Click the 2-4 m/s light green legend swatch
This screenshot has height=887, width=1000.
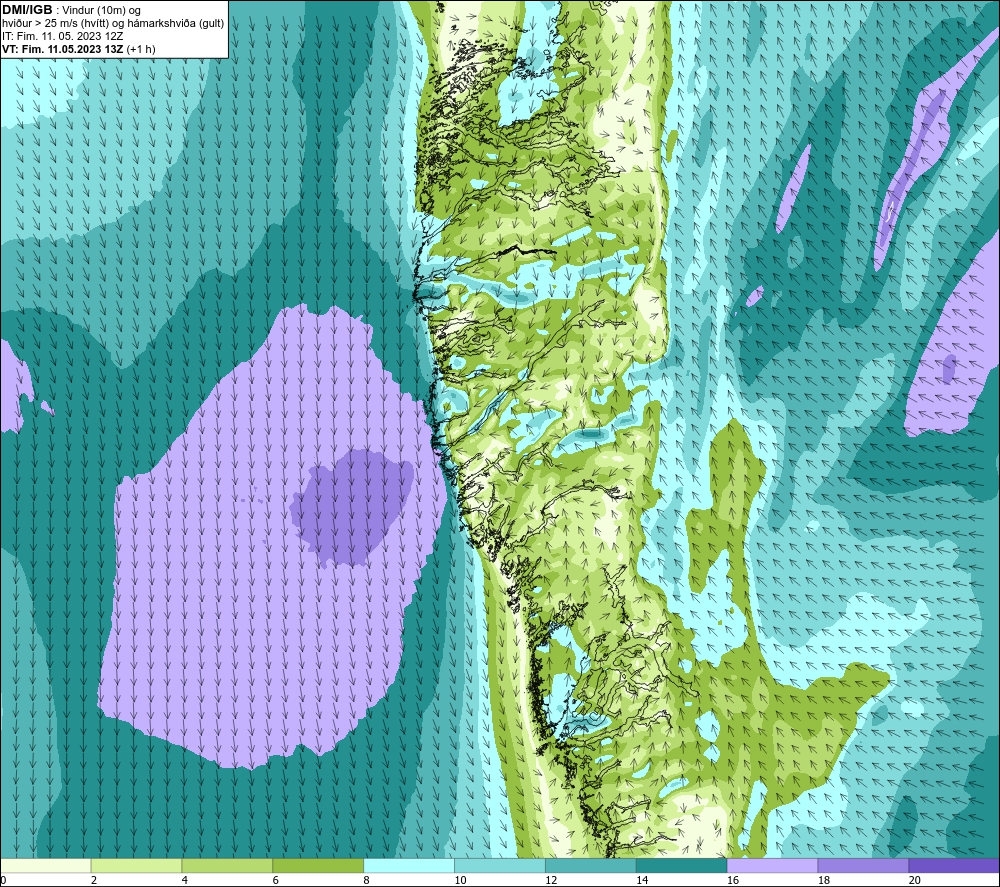(x=136, y=865)
